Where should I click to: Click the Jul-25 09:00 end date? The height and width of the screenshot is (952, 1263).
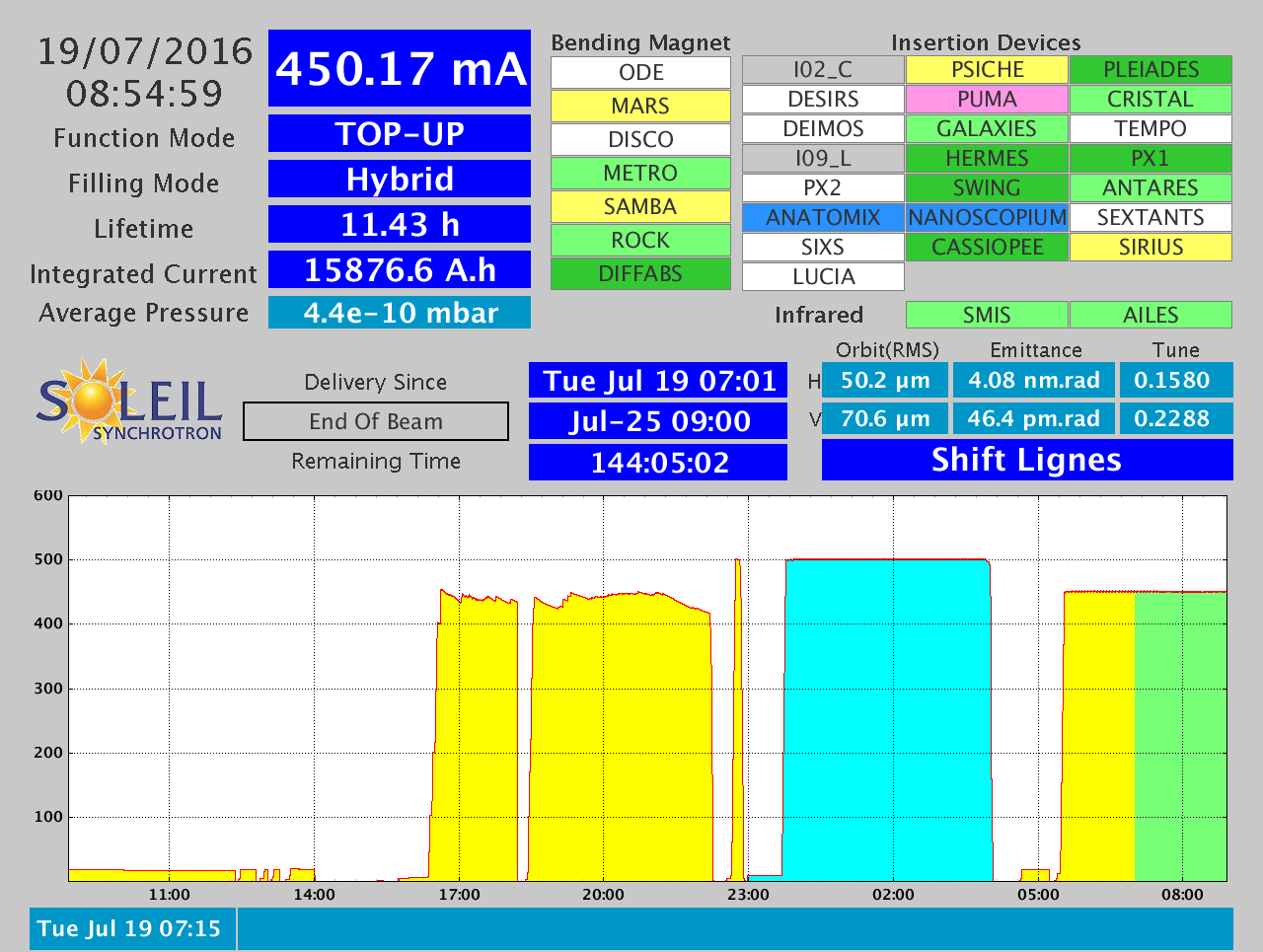point(658,421)
